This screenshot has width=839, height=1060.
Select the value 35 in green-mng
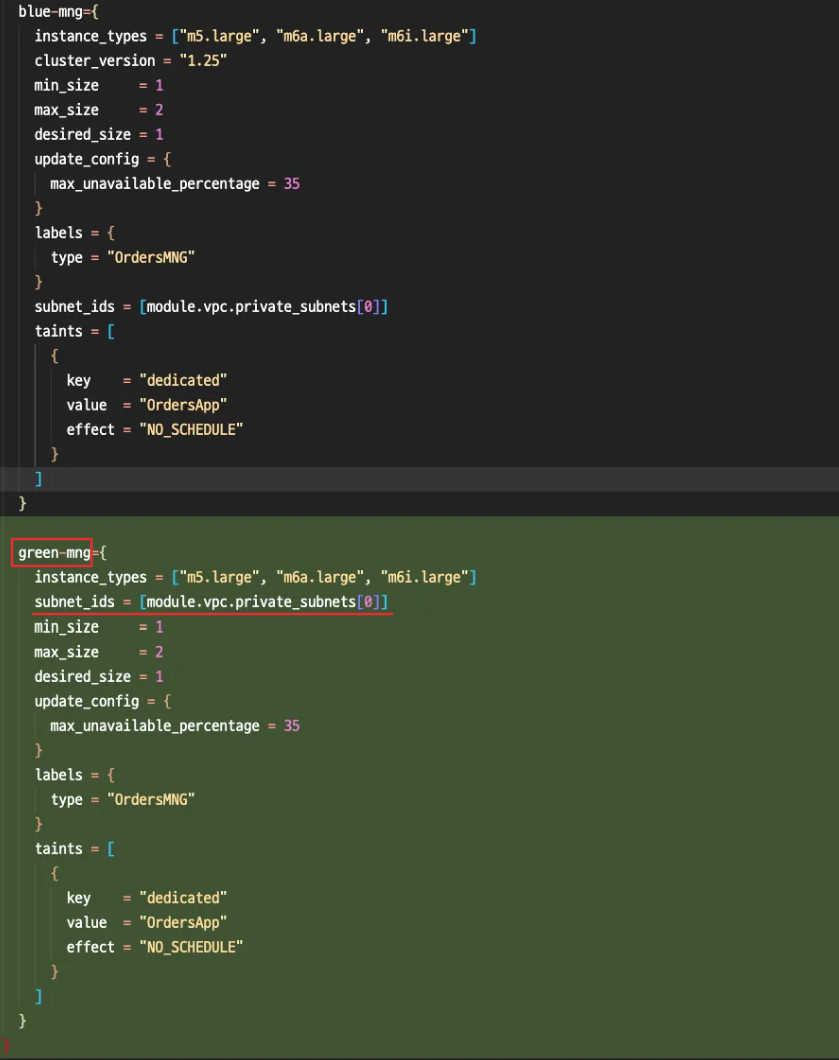(291, 726)
